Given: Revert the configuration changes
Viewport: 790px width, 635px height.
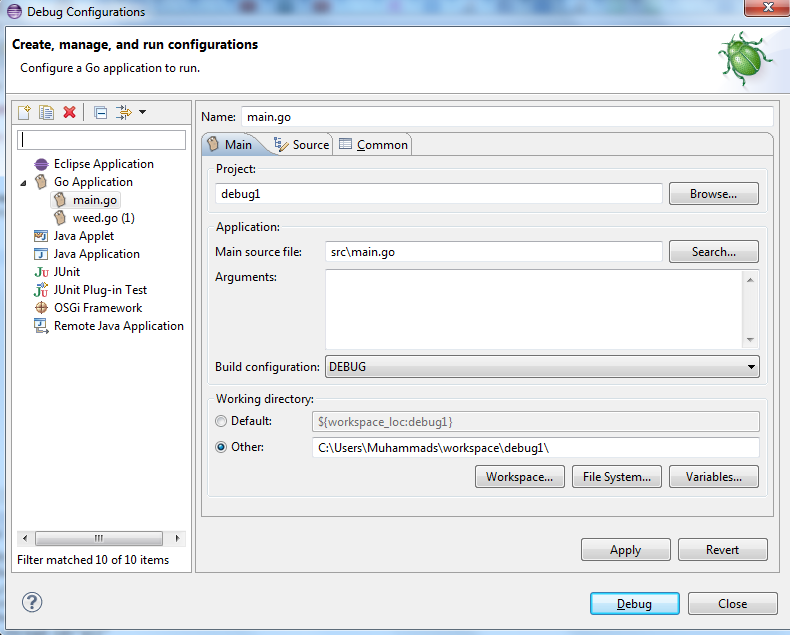Looking at the screenshot, I should point(722,550).
